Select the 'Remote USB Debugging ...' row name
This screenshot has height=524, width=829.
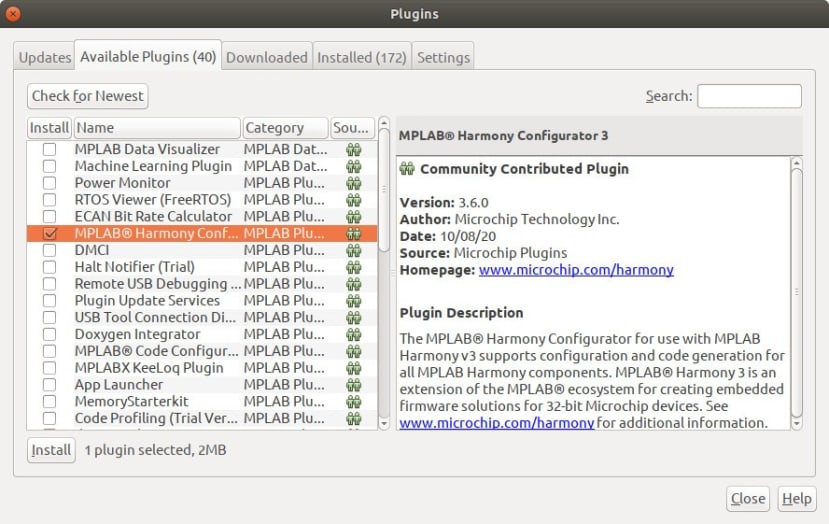[158, 284]
